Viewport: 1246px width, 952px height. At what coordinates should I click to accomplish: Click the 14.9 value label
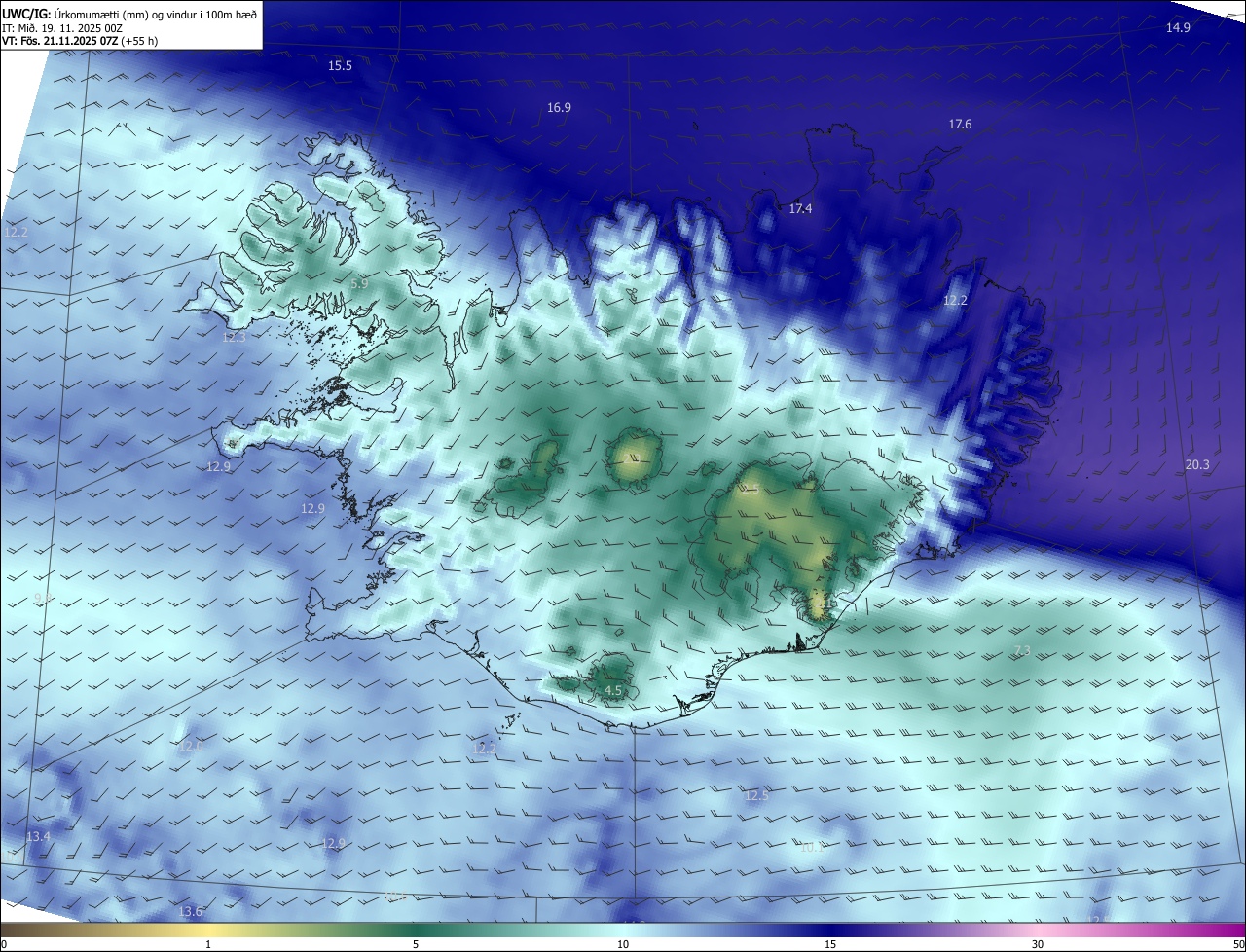click(1178, 27)
